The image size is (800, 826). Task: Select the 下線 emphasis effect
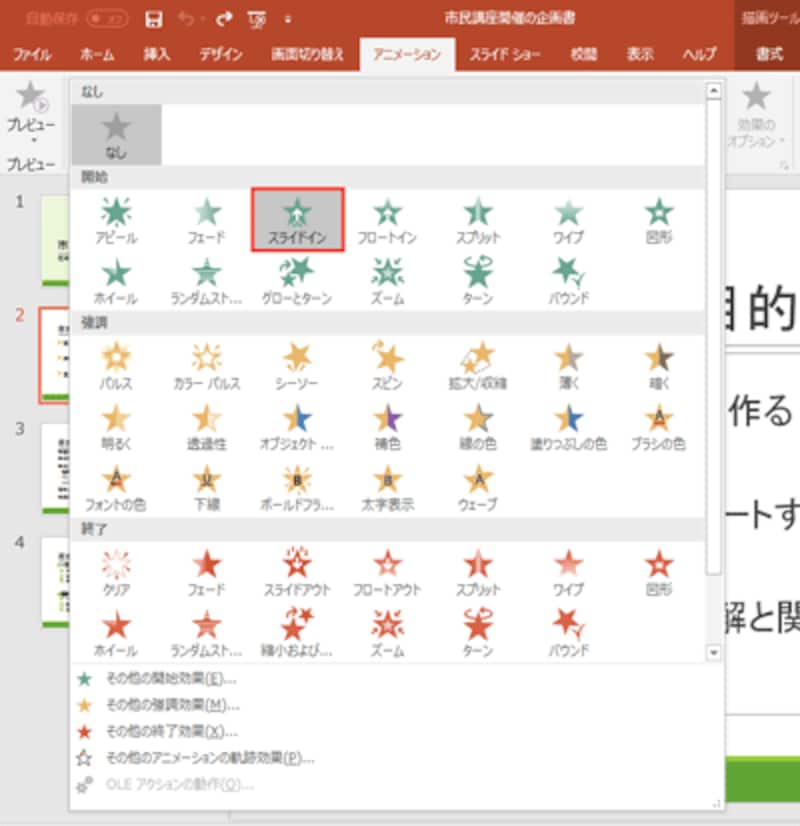coord(206,488)
